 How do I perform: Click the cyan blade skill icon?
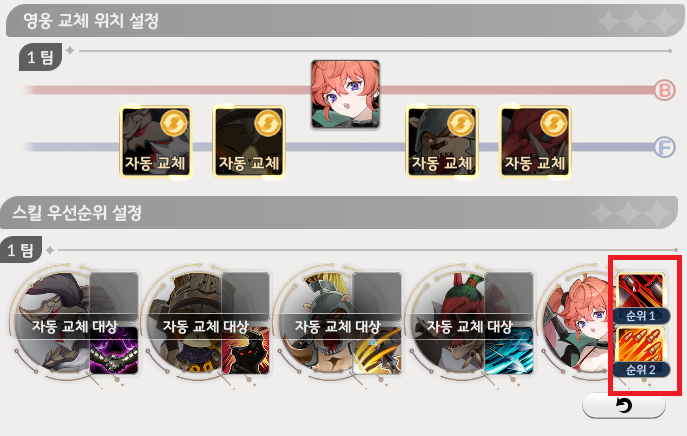click(x=509, y=351)
